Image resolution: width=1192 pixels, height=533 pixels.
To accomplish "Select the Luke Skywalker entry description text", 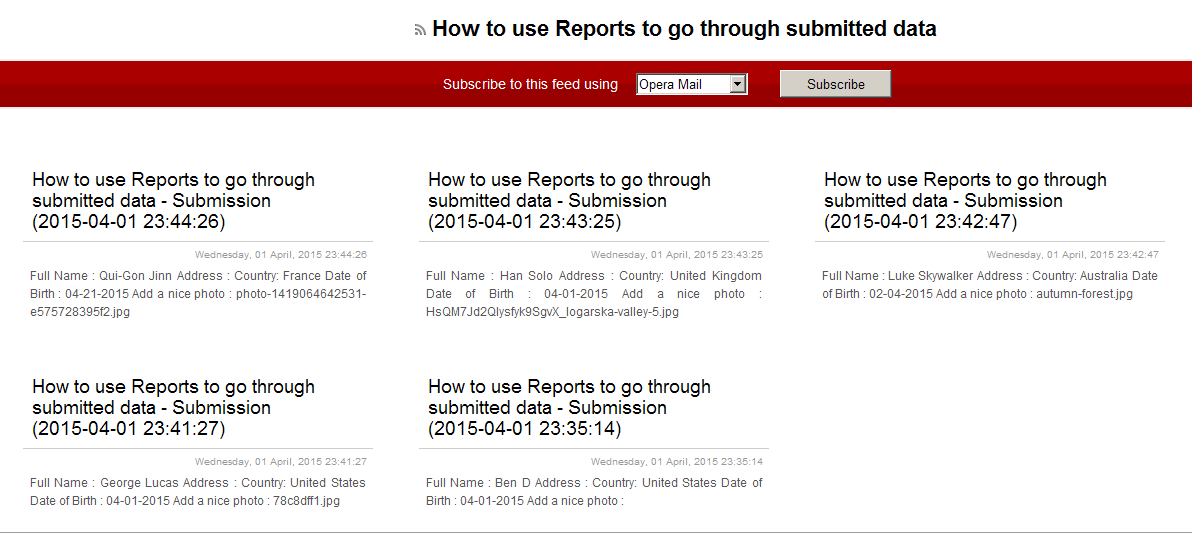I will 989,285.
